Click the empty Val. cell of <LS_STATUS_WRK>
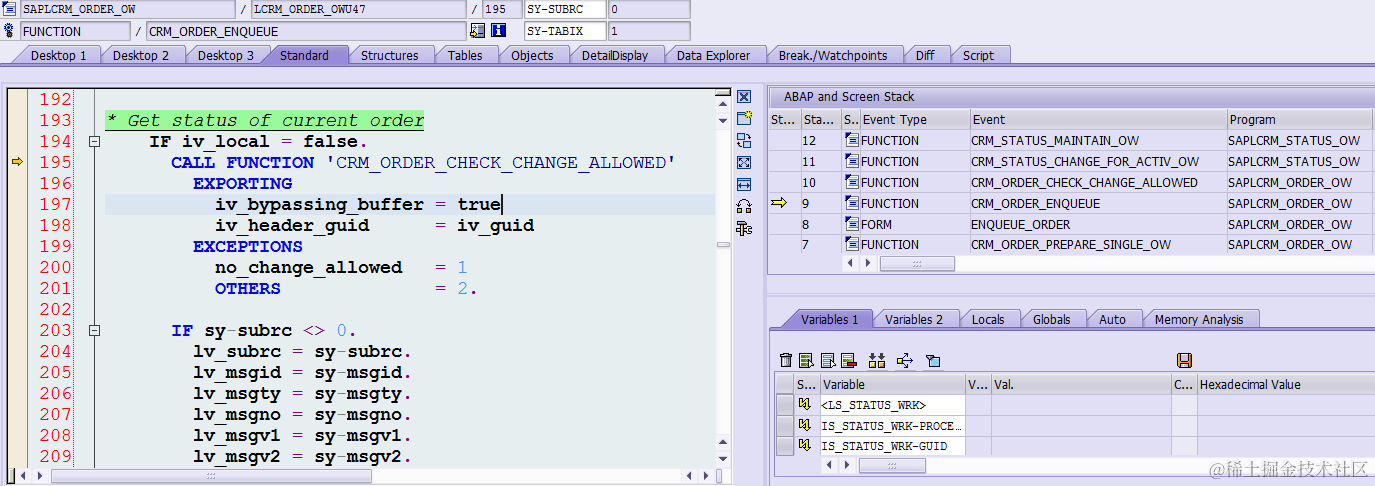Image resolution: width=1375 pixels, height=486 pixels. pos(1080,405)
